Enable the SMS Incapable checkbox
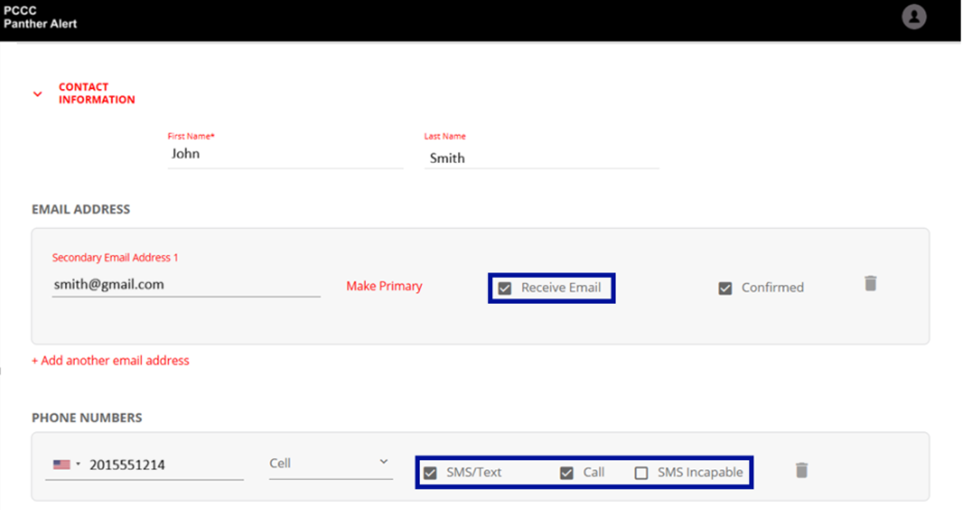The width and height of the screenshot is (969, 510). coord(641,473)
